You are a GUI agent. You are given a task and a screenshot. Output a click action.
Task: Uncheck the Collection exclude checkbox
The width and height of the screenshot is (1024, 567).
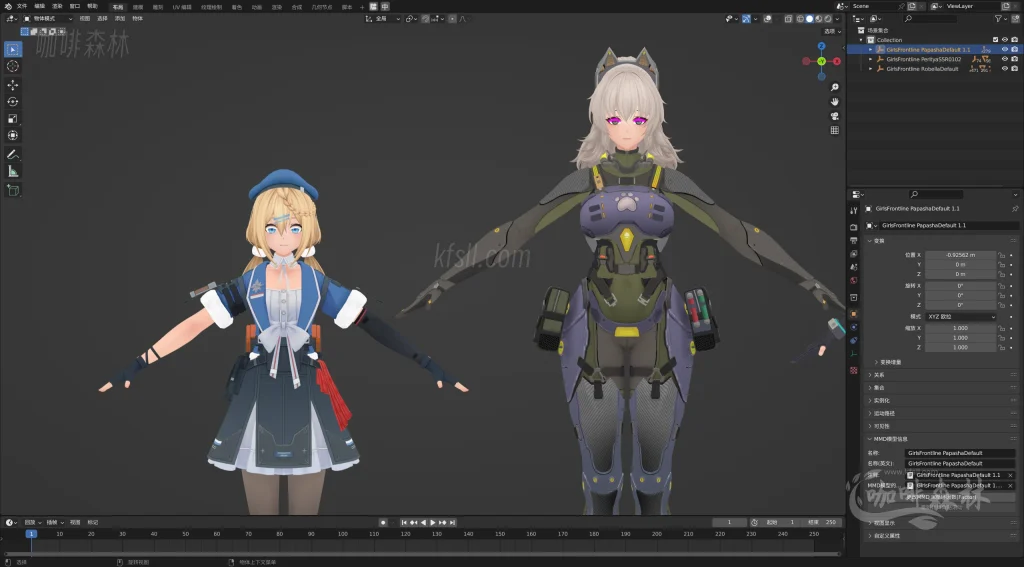(x=995, y=40)
